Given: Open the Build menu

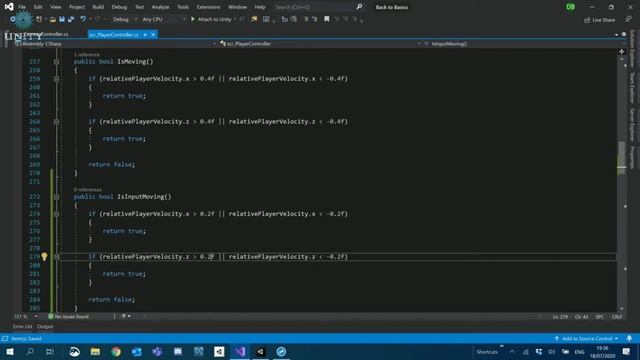Looking at the screenshot, I should (98, 7).
